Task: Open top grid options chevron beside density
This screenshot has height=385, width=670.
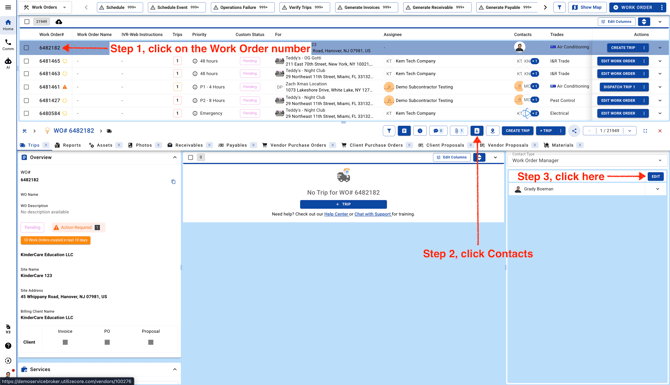Action: click(x=660, y=21)
